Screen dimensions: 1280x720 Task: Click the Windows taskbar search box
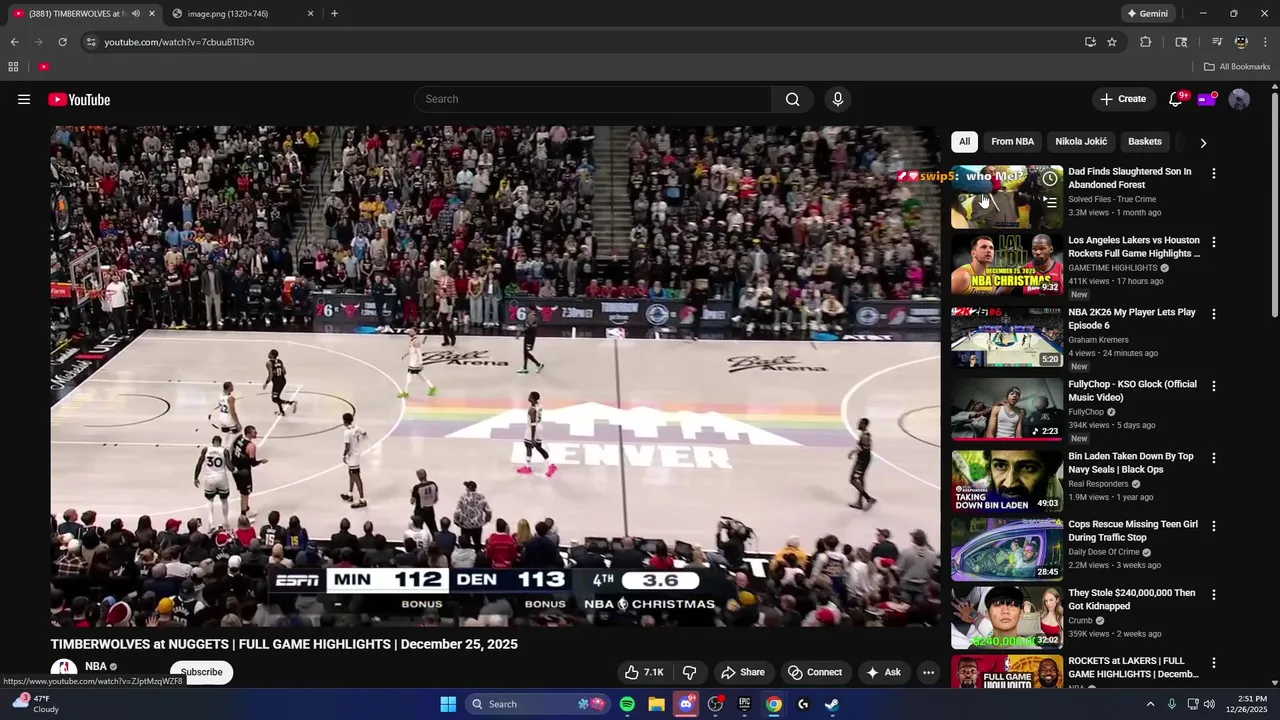point(538,704)
